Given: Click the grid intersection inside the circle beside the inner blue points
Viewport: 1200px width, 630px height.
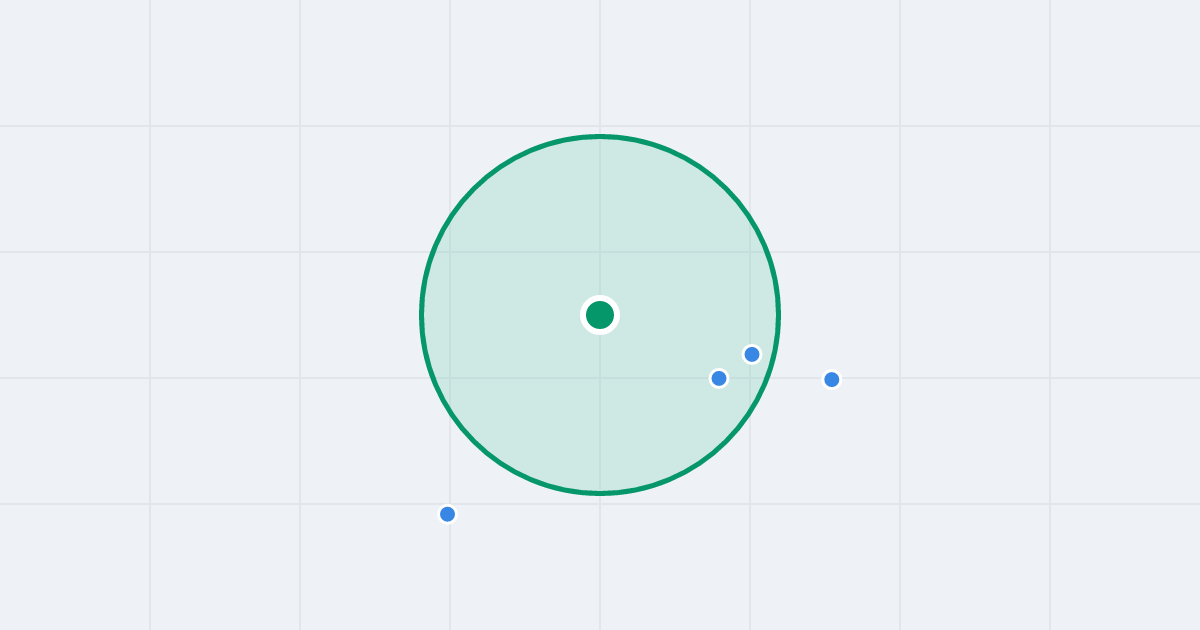Looking at the screenshot, I should click(x=750, y=378).
